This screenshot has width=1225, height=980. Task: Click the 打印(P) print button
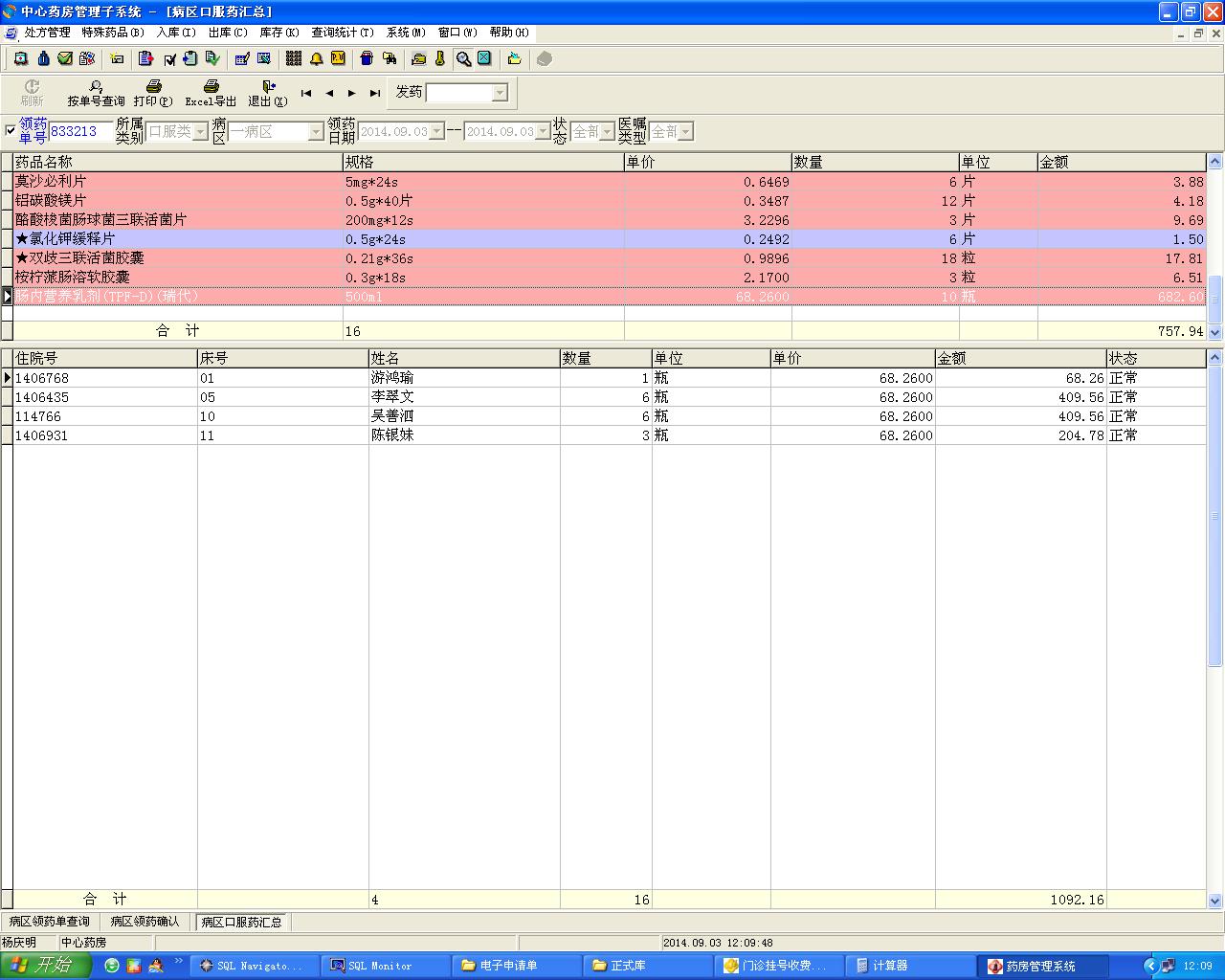[153, 94]
